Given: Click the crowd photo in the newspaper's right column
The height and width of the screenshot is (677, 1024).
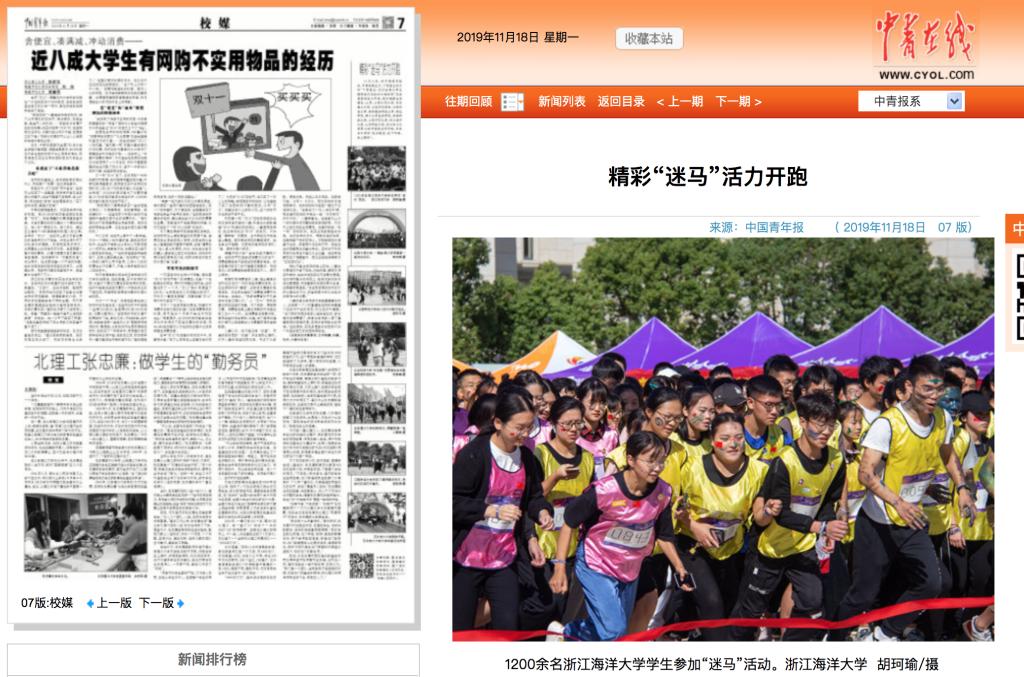Looking at the screenshot, I should [377, 168].
